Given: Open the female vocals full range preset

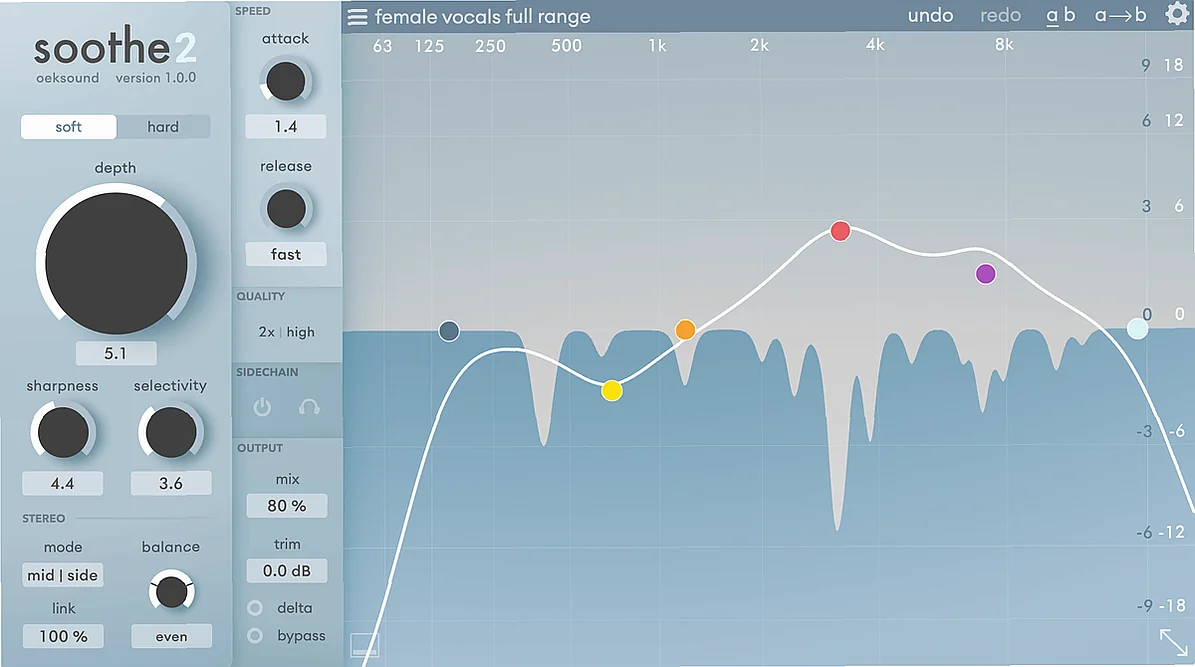Looking at the screenshot, I should click(x=482, y=17).
